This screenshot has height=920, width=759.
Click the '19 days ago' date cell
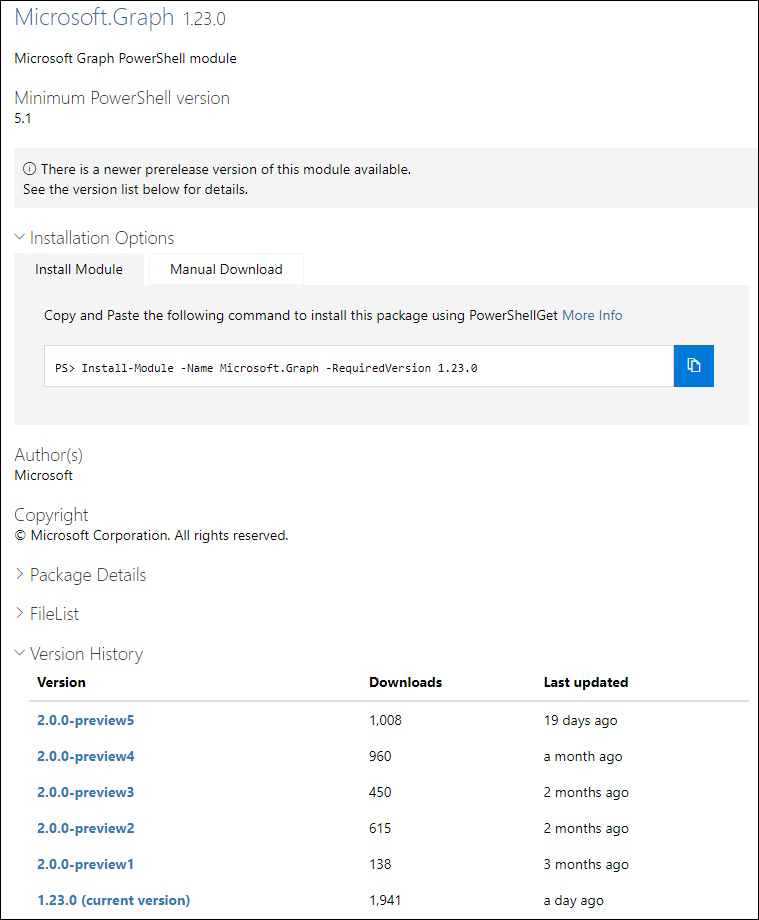tap(580, 721)
